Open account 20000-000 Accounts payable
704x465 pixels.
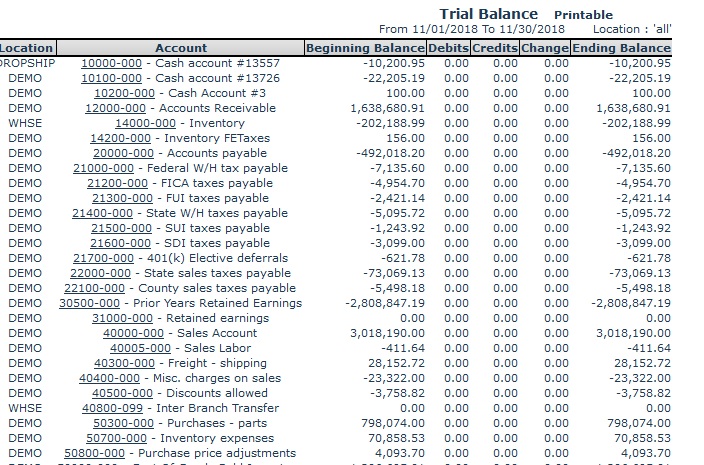click(123, 153)
